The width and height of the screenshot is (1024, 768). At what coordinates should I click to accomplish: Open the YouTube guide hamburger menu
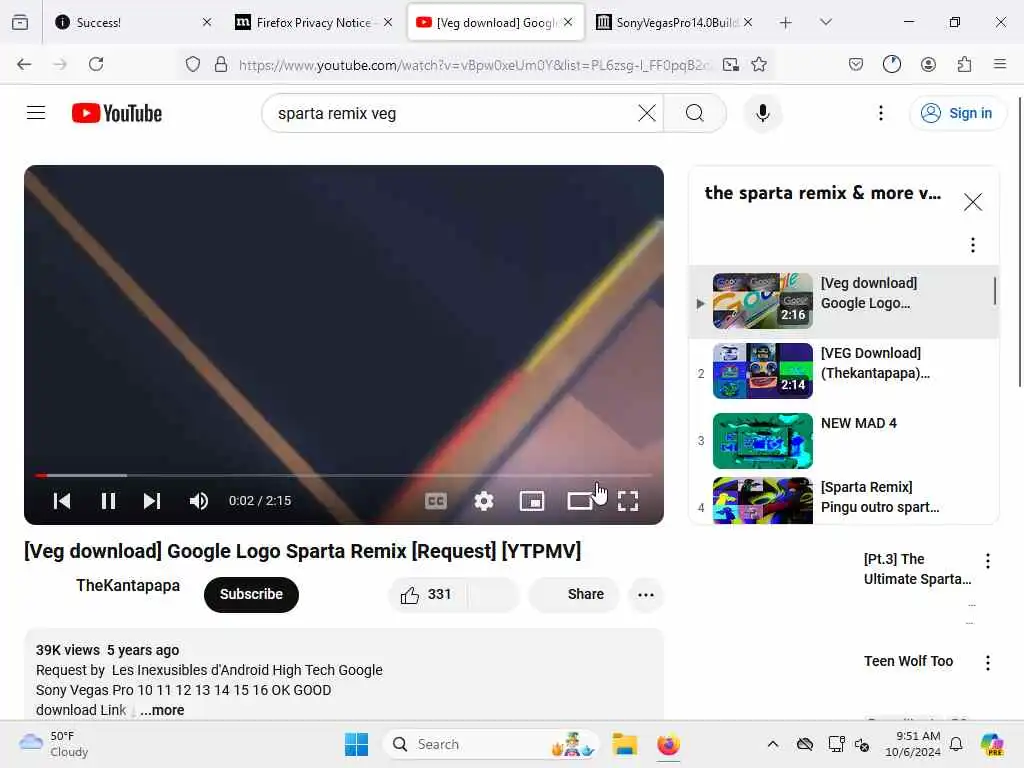(36, 113)
